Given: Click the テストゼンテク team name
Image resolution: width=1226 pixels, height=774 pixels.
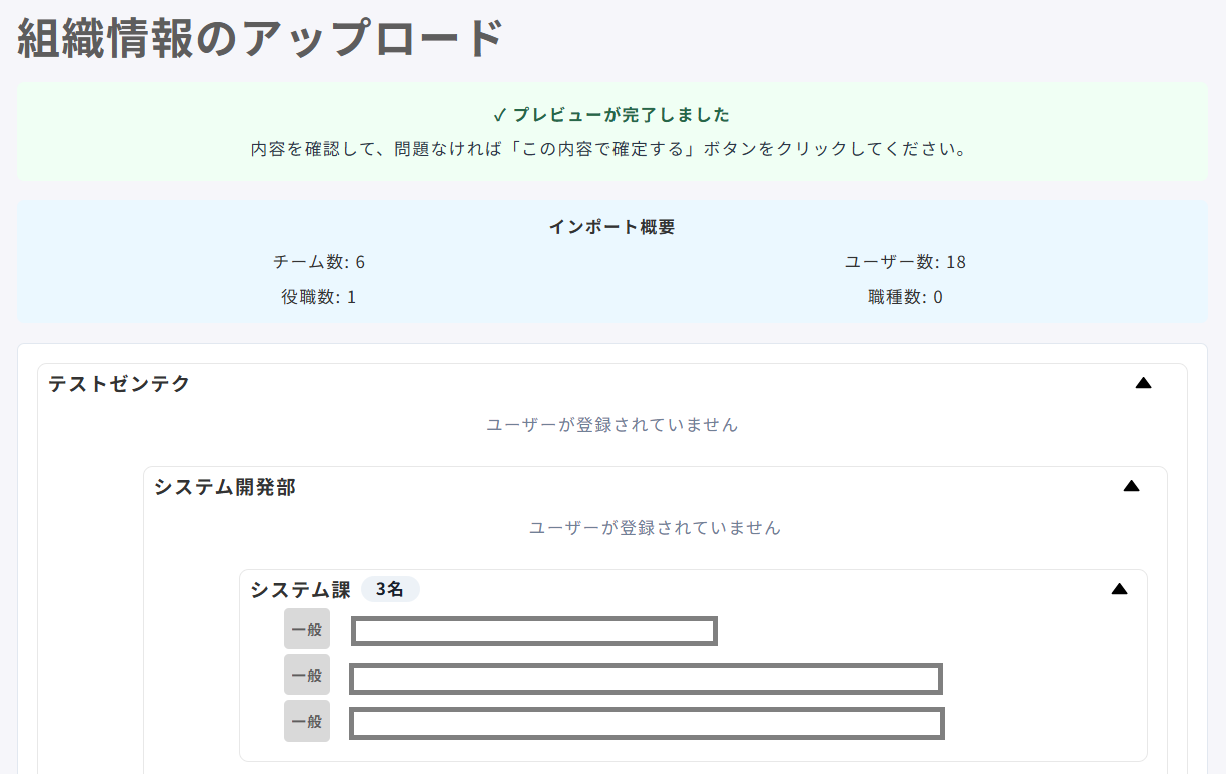Looking at the screenshot, I should point(119,383).
